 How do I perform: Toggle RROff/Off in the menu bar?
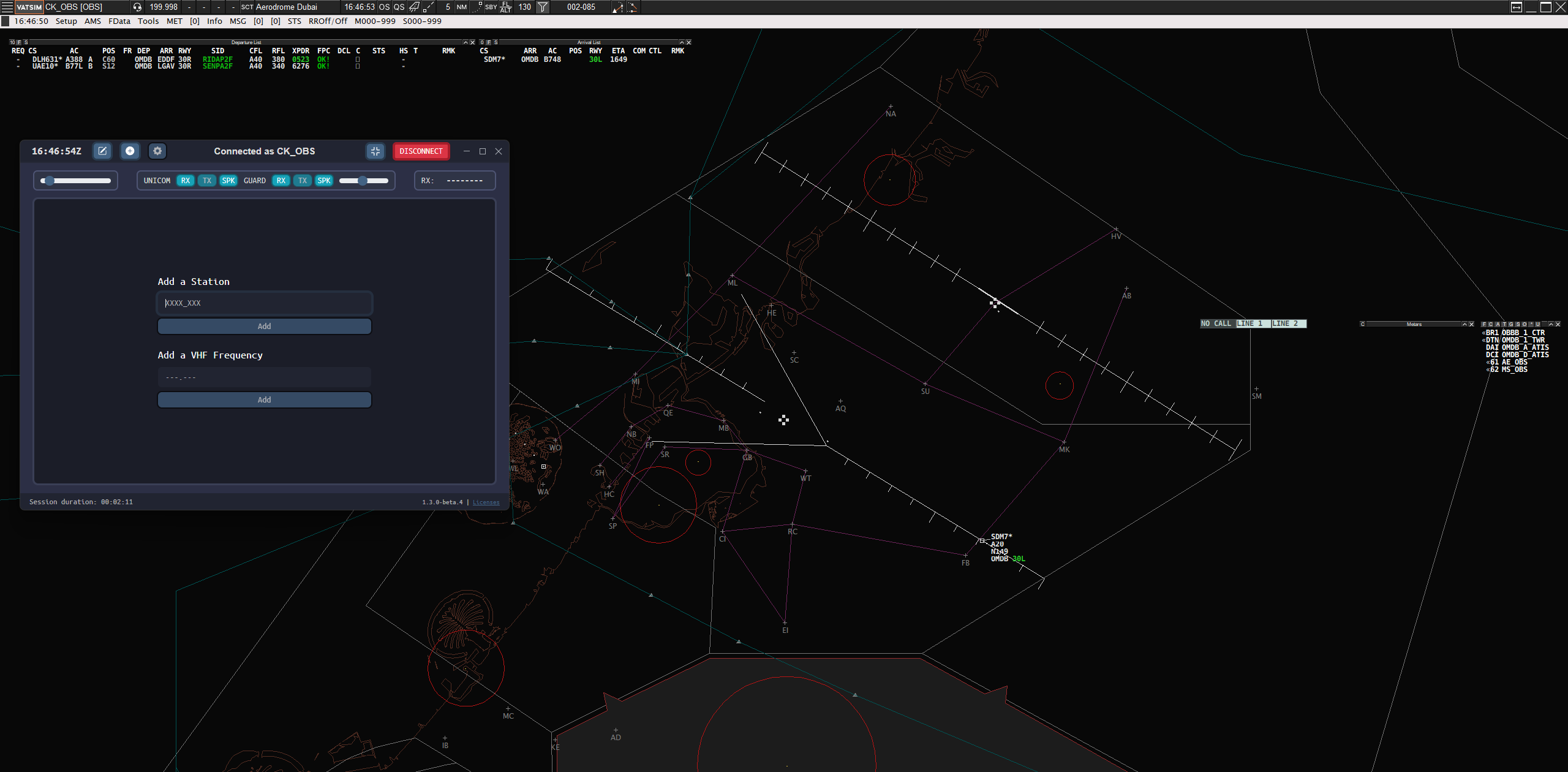pos(328,21)
